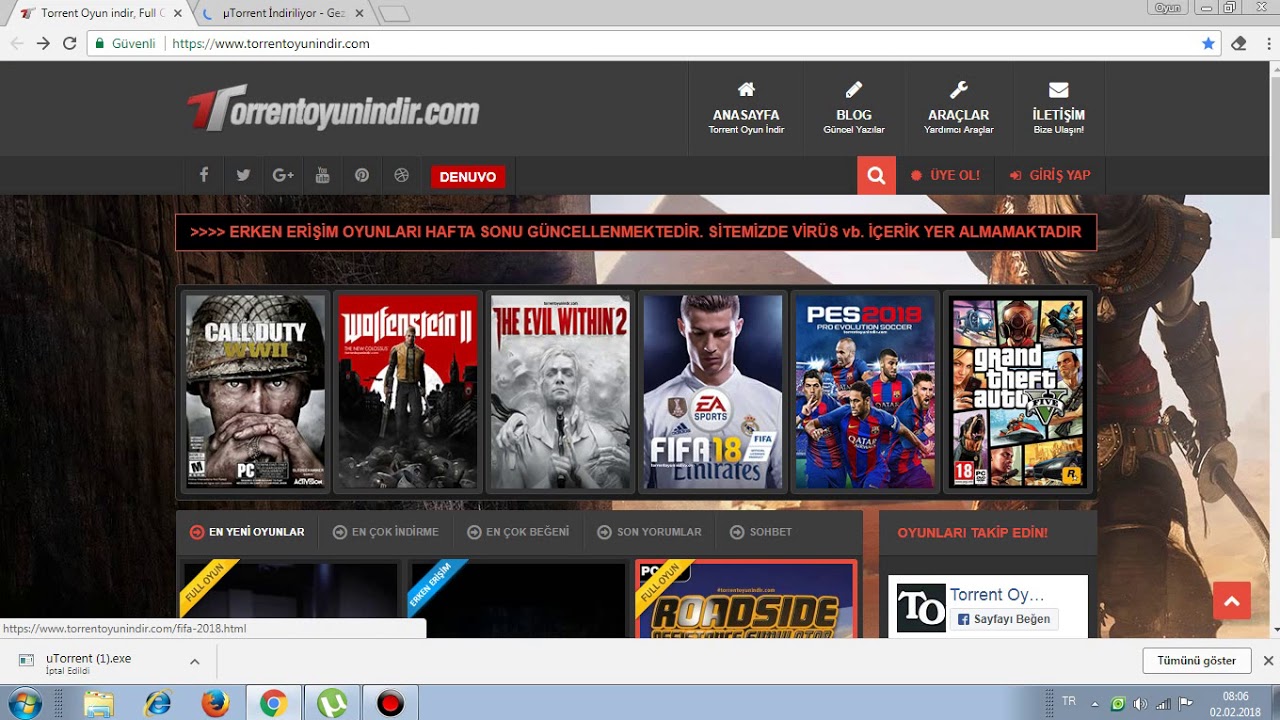Open Grand Theft Auto V cover
This screenshot has height=720, width=1280.
tap(1018, 391)
